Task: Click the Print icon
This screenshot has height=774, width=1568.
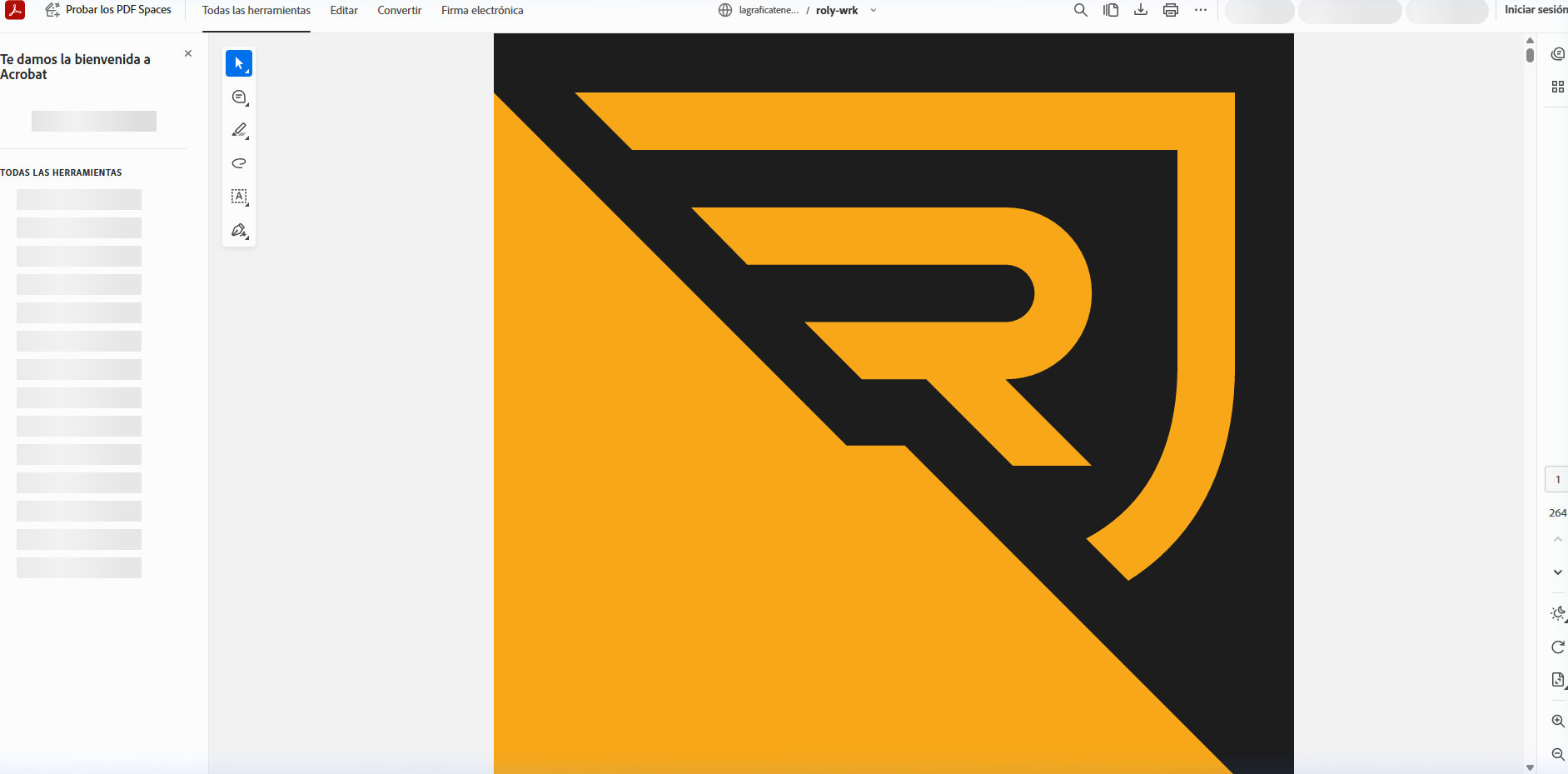Action: point(1171,10)
